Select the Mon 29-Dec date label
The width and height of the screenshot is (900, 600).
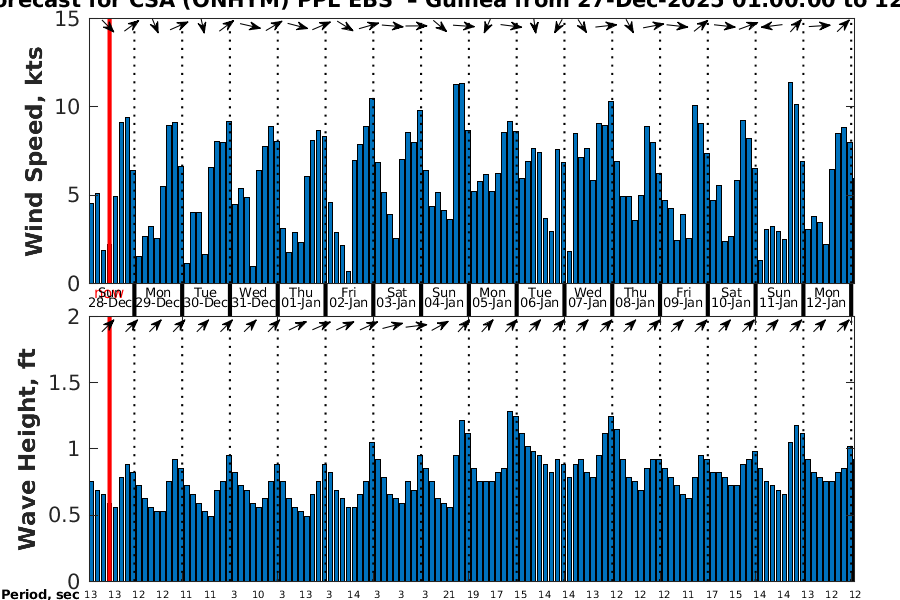[x=157, y=297]
